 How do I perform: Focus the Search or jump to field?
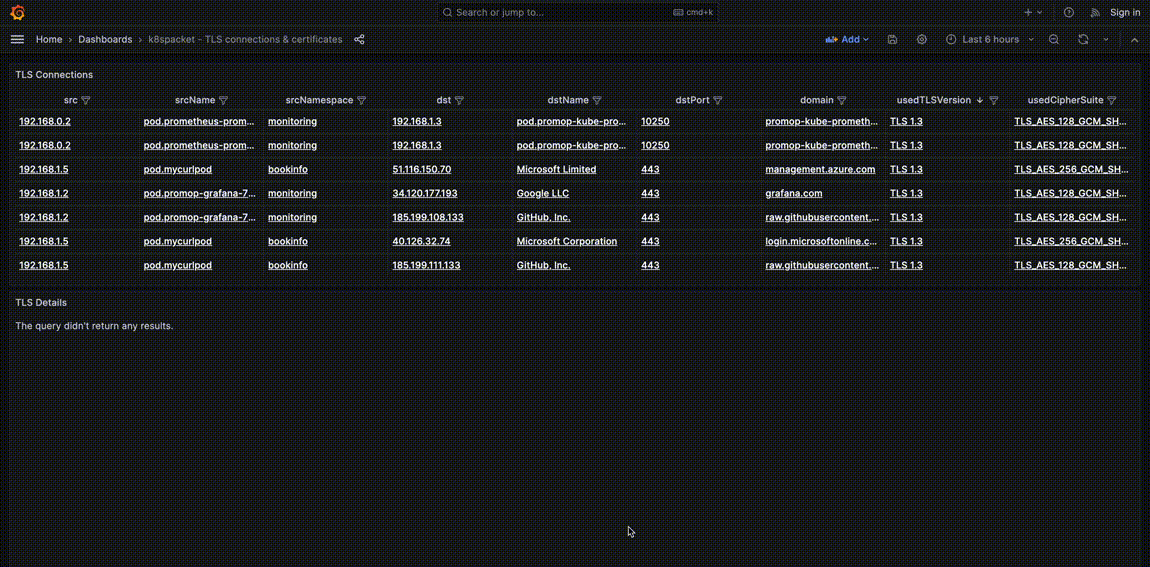[577, 12]
